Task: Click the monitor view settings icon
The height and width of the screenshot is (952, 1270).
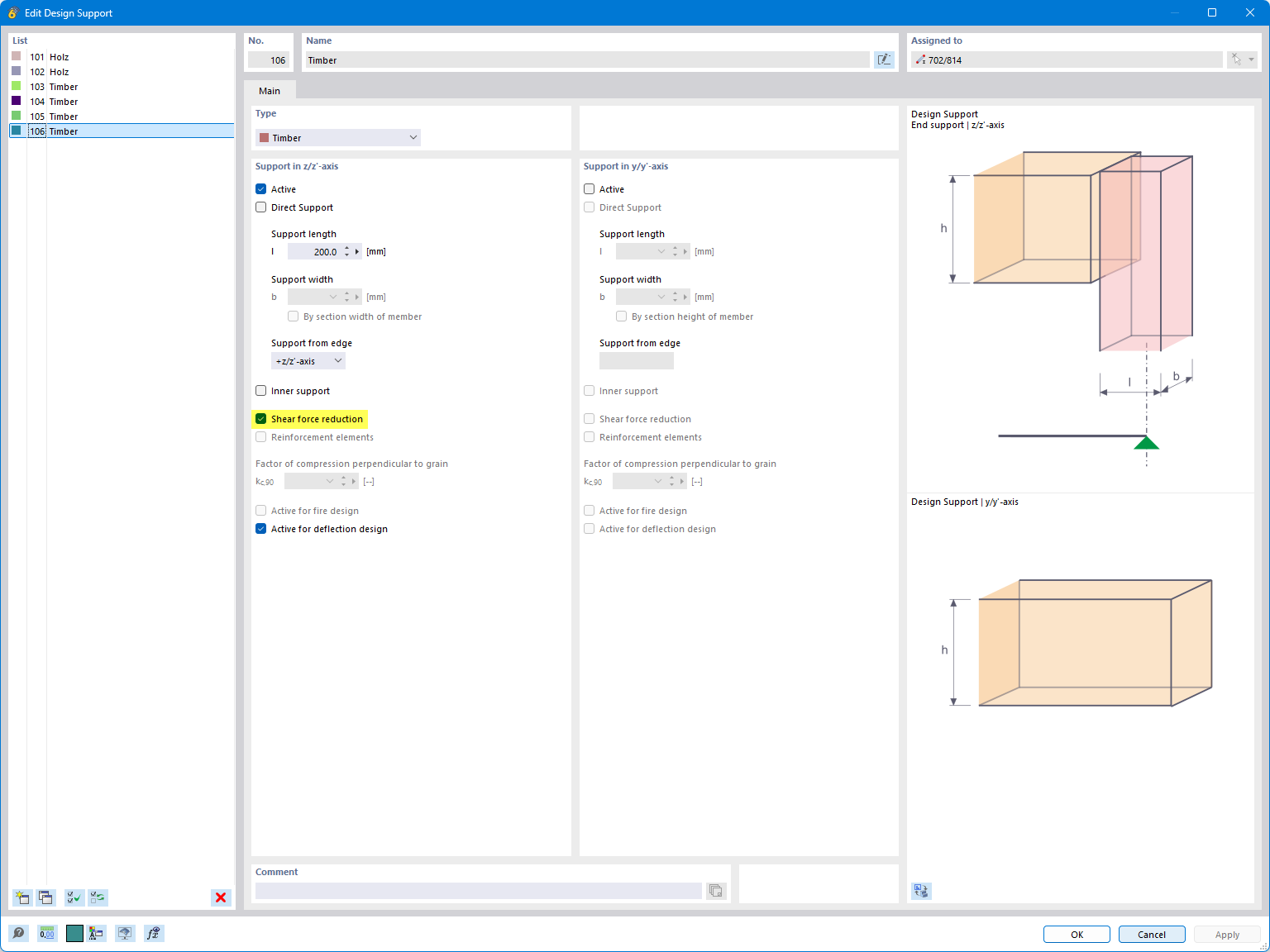Action: pyautogui.click(x=125, y=933)
